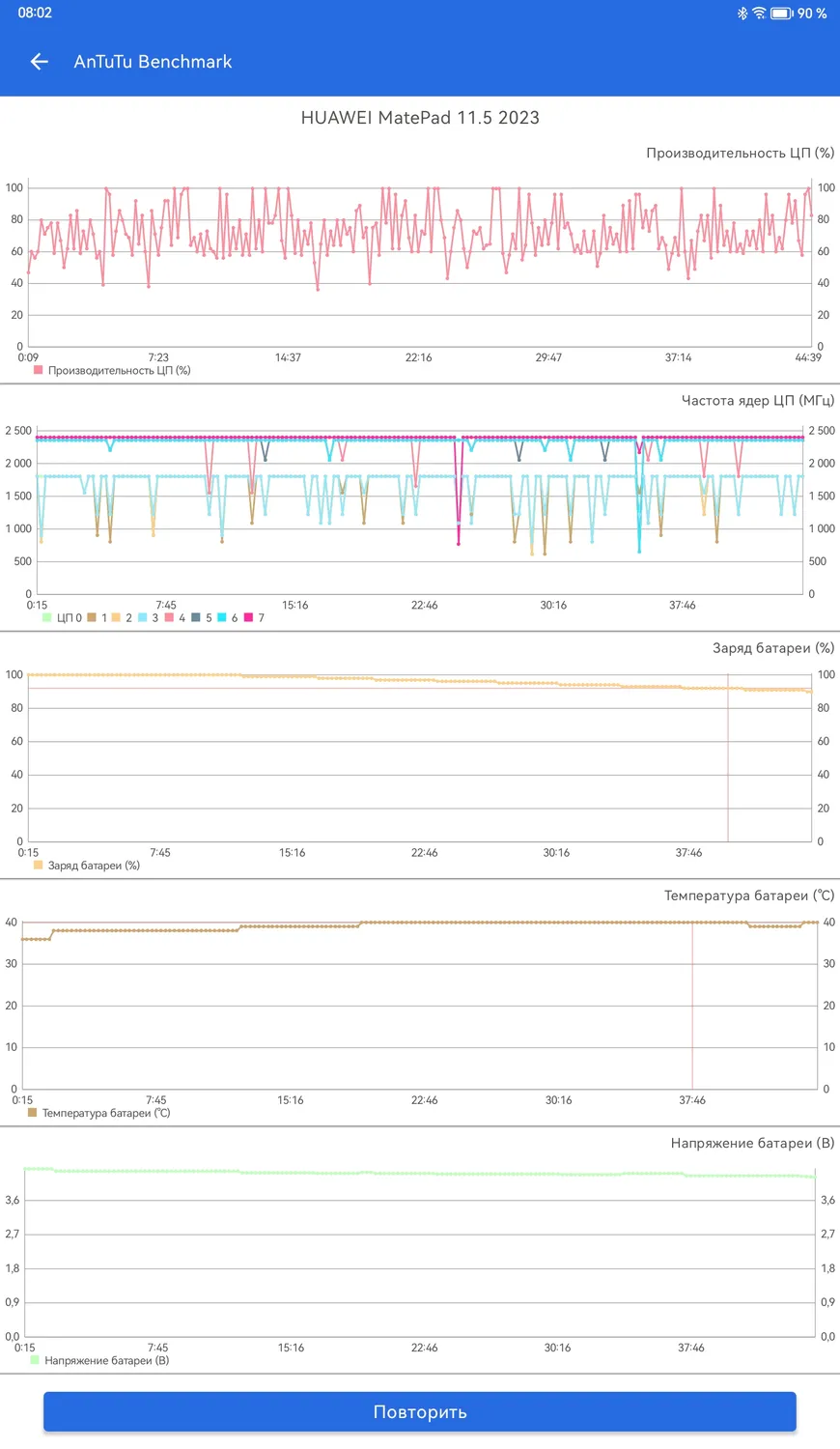Screen dimensions: 840x1449
Task: Tap the 37:14 time label on CPU chart
Action: [x=678, y=357]
